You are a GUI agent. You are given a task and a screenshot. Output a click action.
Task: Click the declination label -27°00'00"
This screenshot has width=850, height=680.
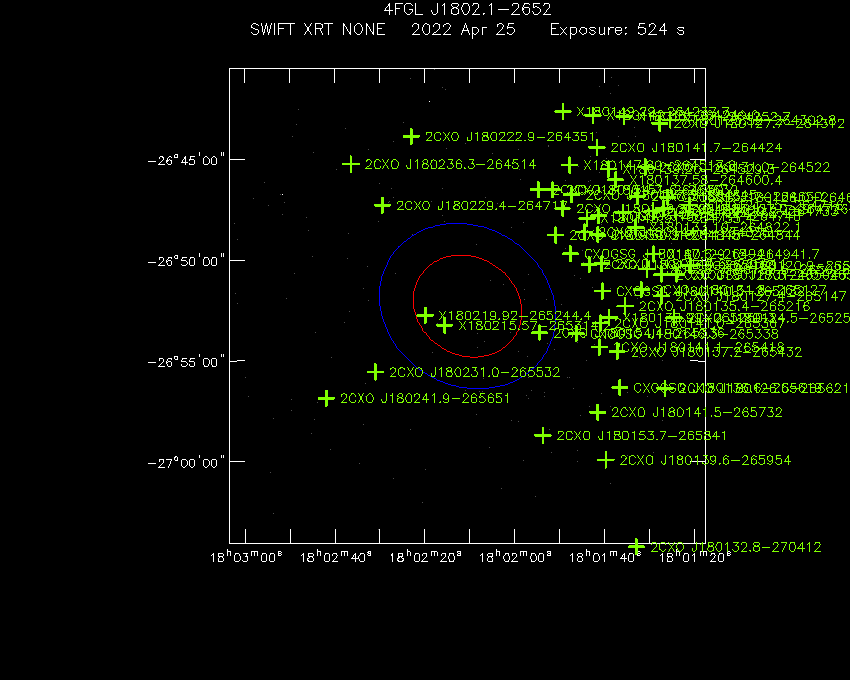(x=186, y=463)
